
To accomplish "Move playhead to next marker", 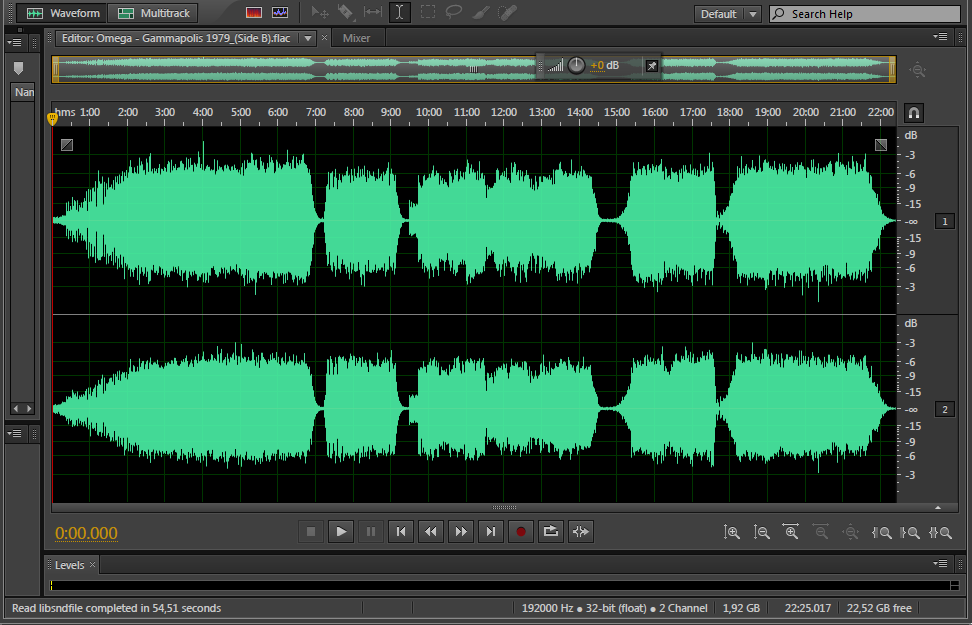I will 490,531.
